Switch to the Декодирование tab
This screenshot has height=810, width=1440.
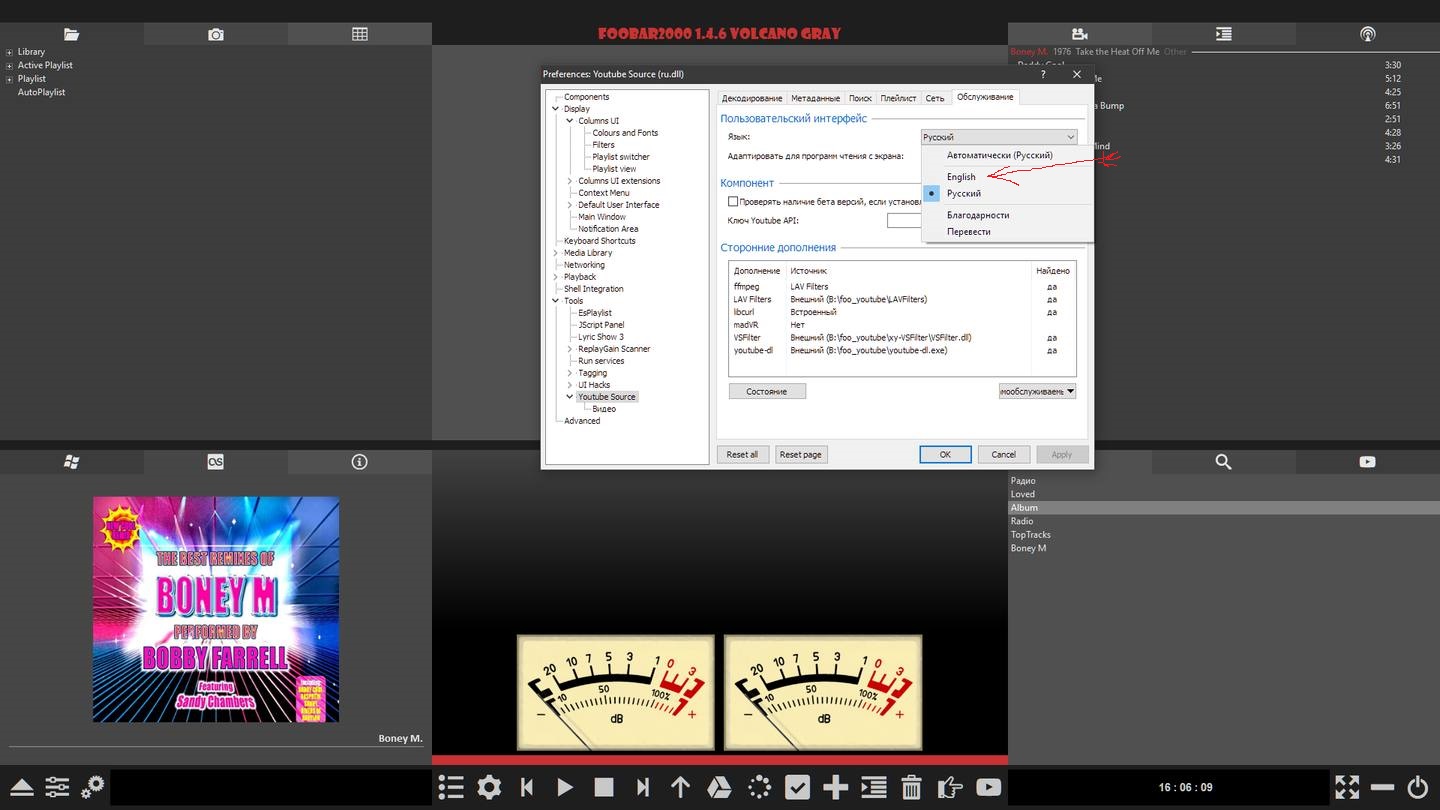click(752, 98)
